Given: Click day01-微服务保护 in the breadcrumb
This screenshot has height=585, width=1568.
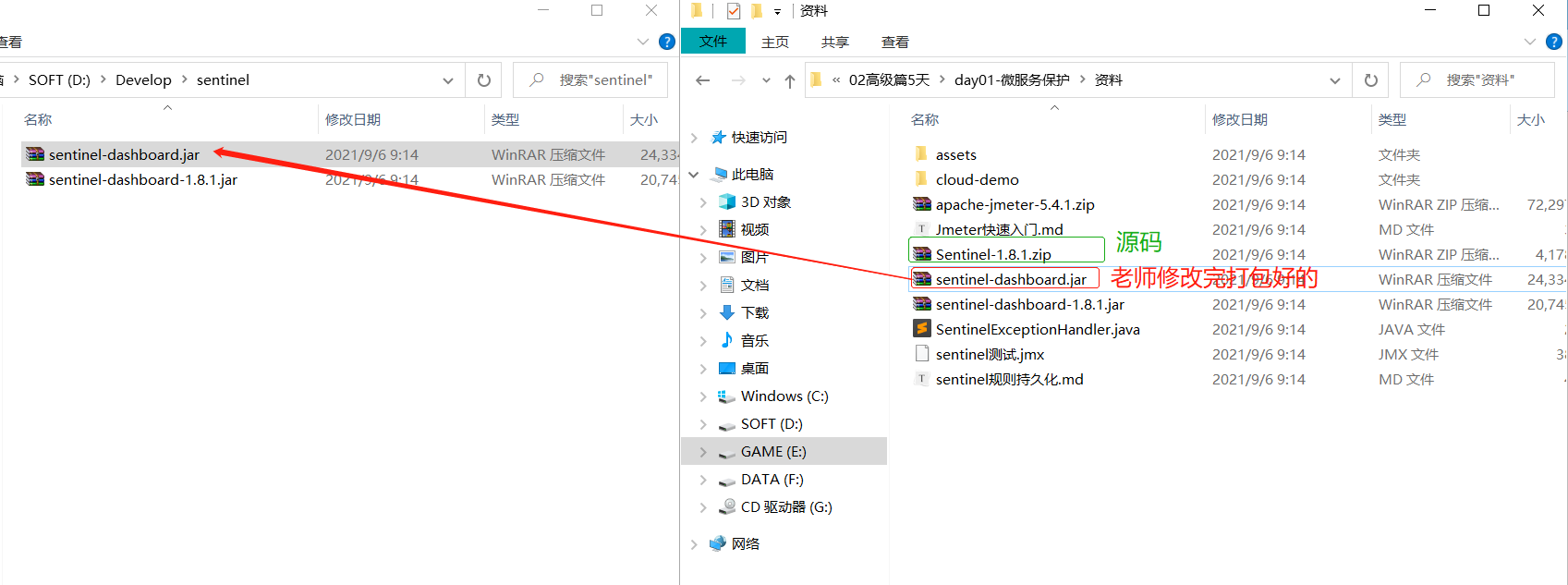Looking at the screenshot, I should (1012, 80).
